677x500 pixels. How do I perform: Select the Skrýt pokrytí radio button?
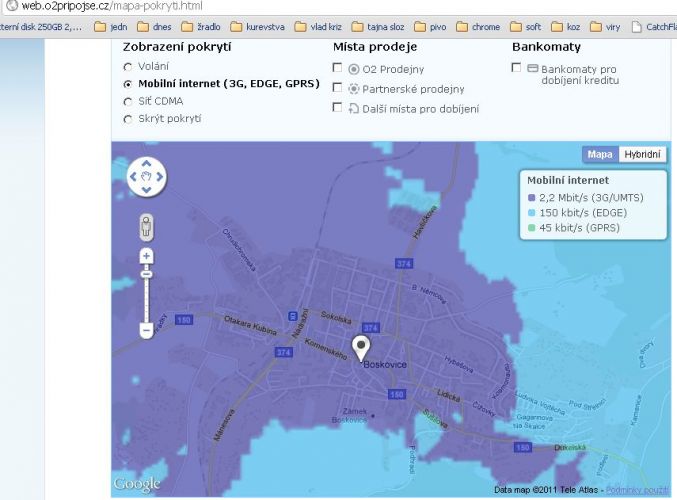[x=127, y=120]
